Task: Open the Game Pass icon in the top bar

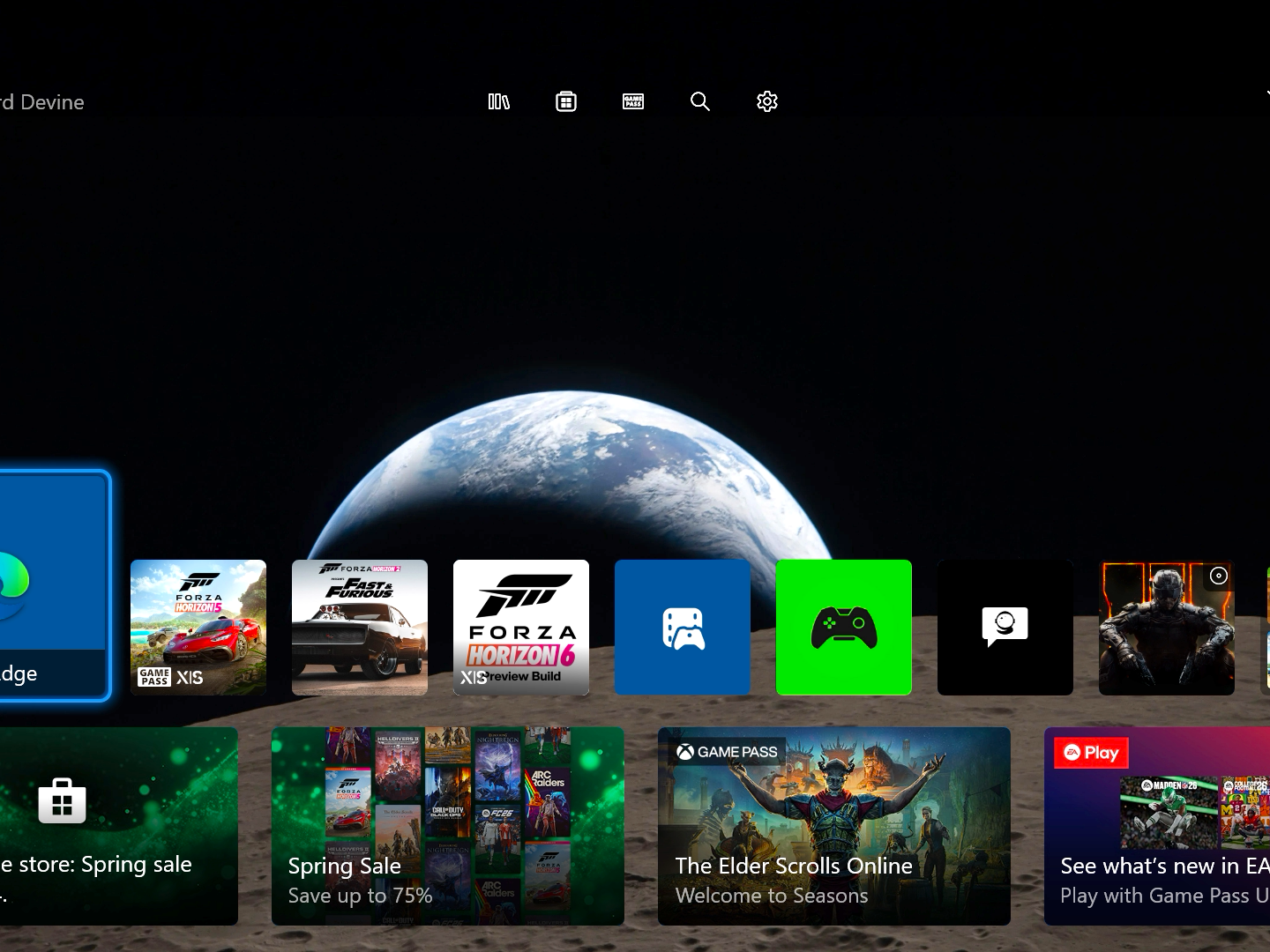Action: tap(633, 101)
